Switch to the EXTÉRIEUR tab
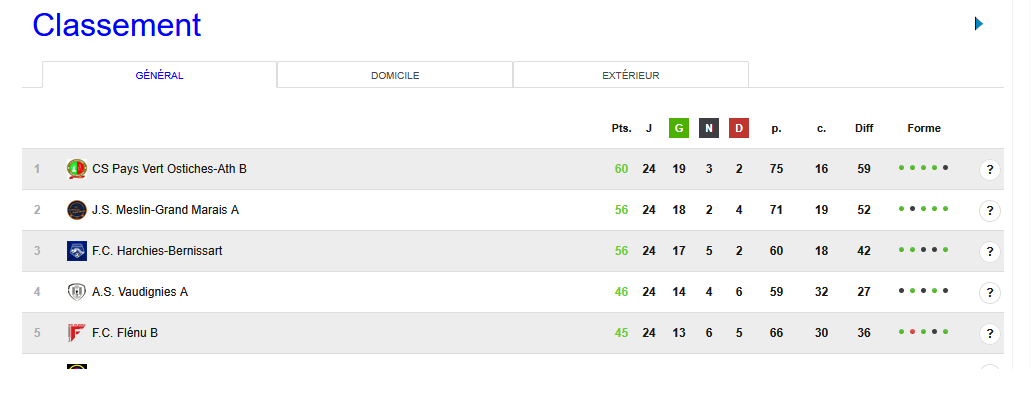Viewport: 1032px width, 399px height. tap(631, 75)
